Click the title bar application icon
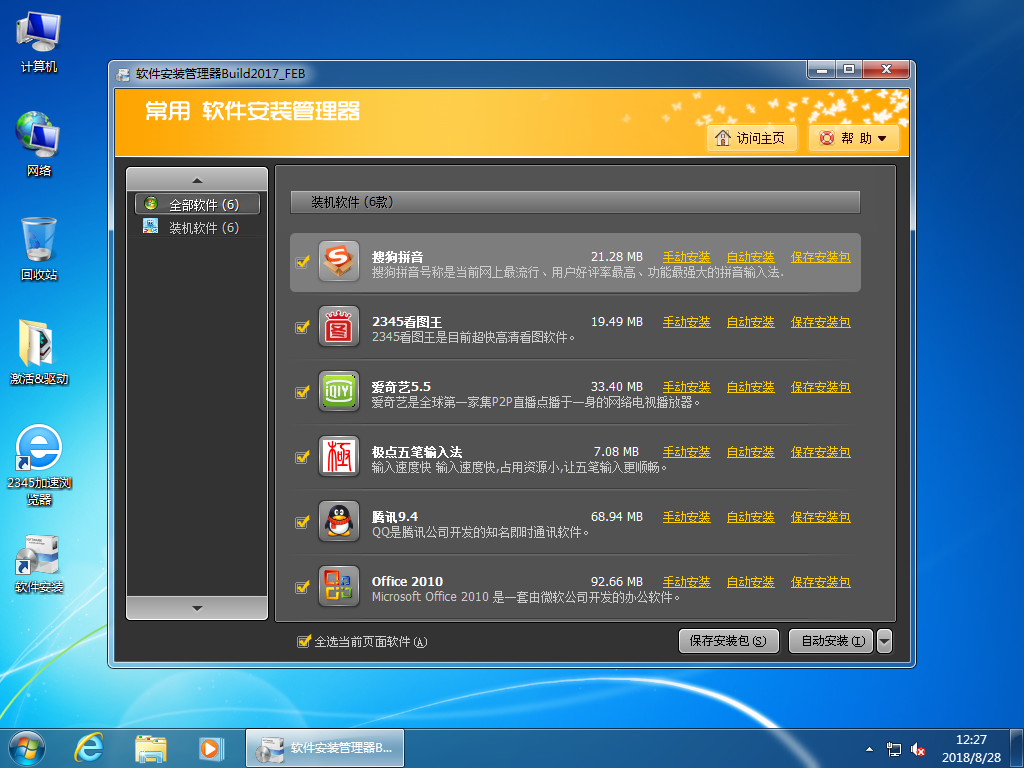1024x768 pixels. coord(123,74)
